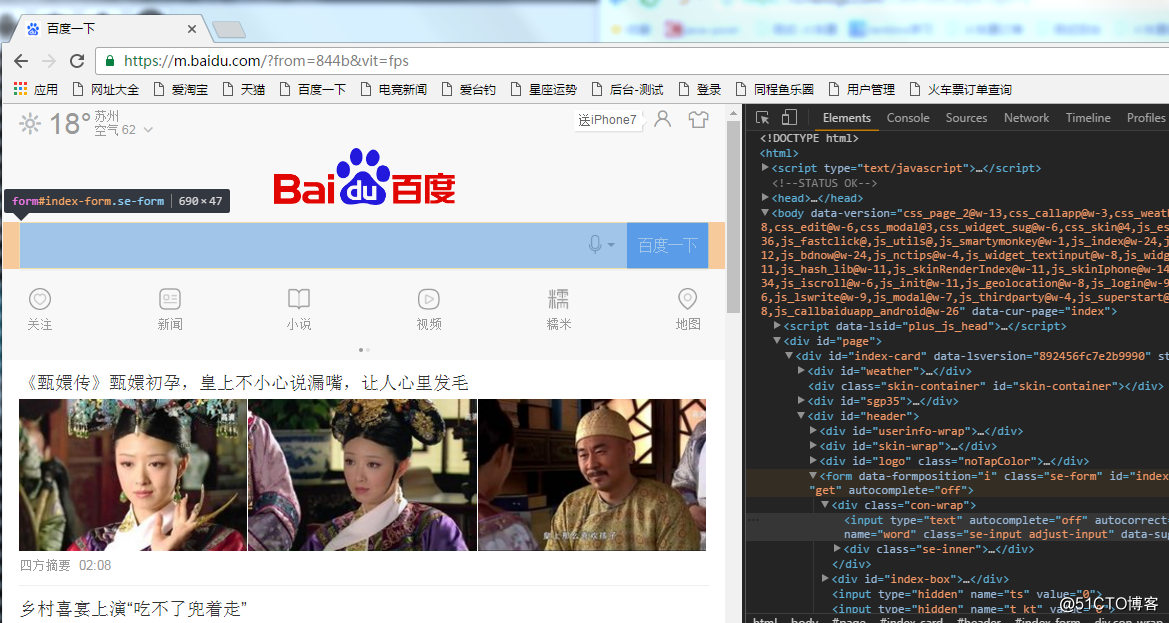Select the input name word line
Image resolution: width=1169 pixels, height=623 pixels.
click(x=958, y=527)
